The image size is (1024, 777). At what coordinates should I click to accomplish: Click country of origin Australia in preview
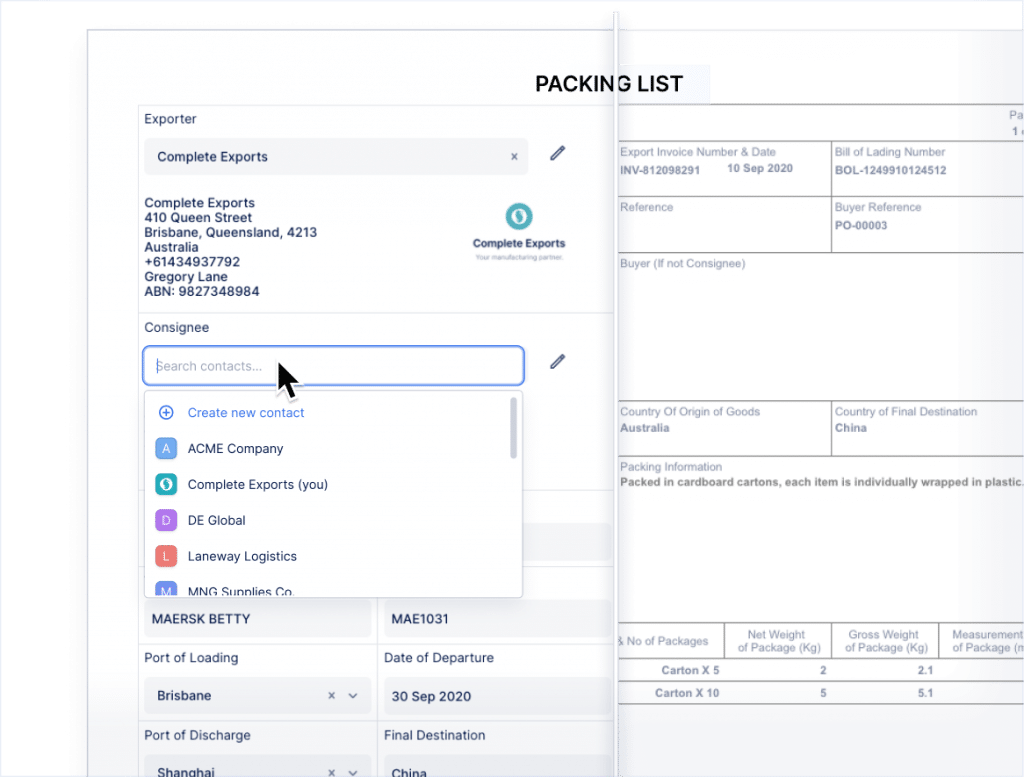click(x=645, y=428)
